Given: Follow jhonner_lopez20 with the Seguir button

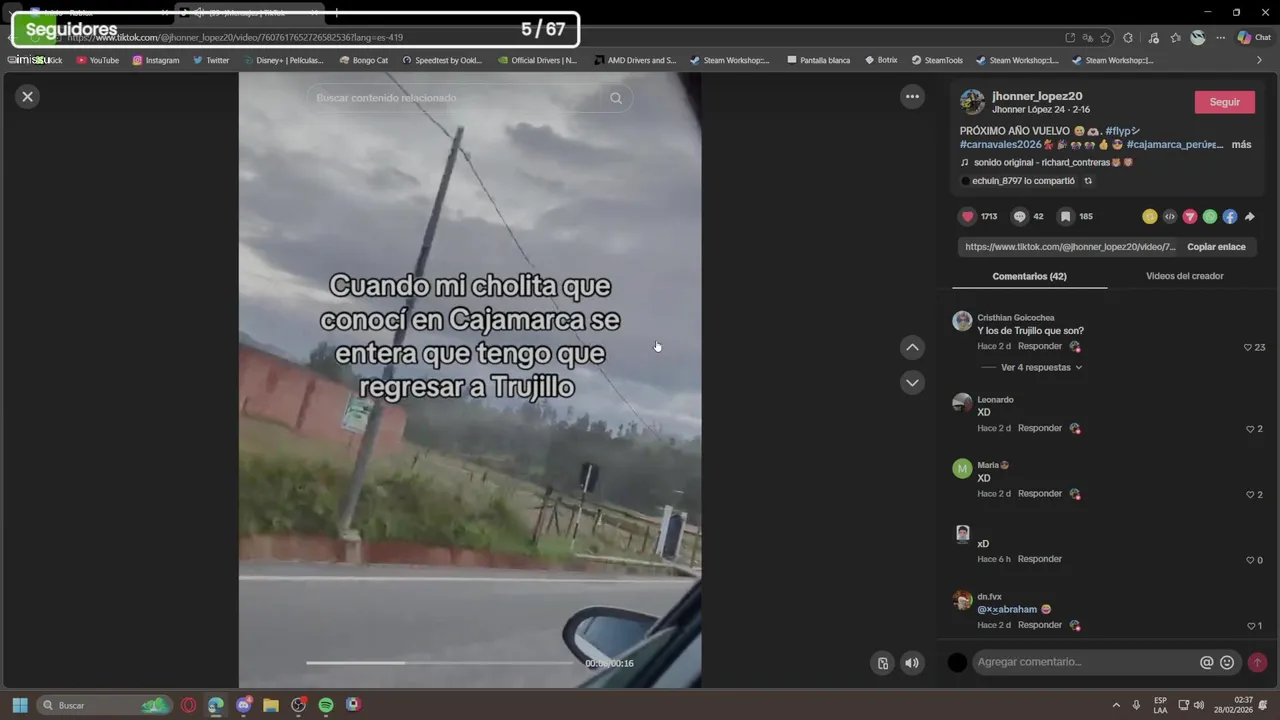Looking at the screenshot, I should point(1224,102).
